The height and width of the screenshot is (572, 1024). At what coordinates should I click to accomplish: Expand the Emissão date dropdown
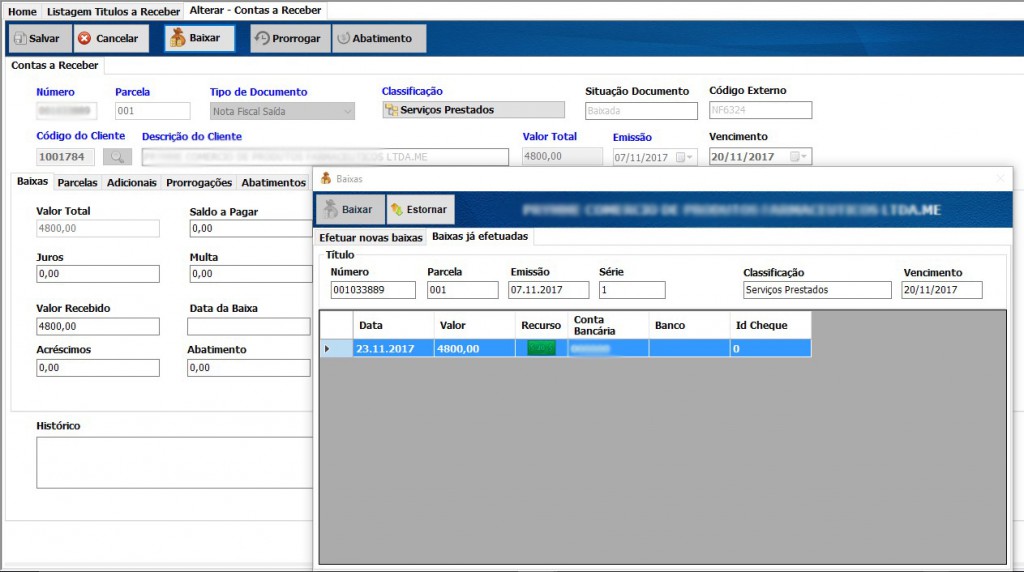(686, 157)
